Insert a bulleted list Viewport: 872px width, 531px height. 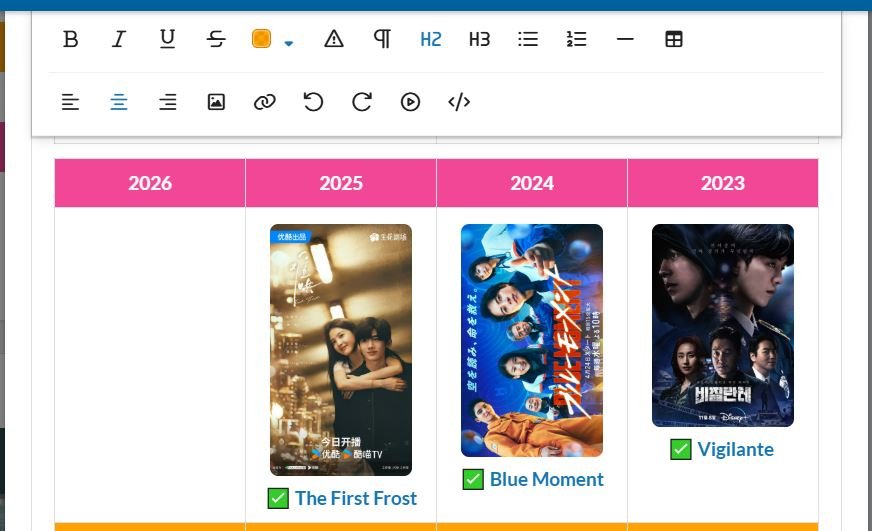[x=528, y=39]
